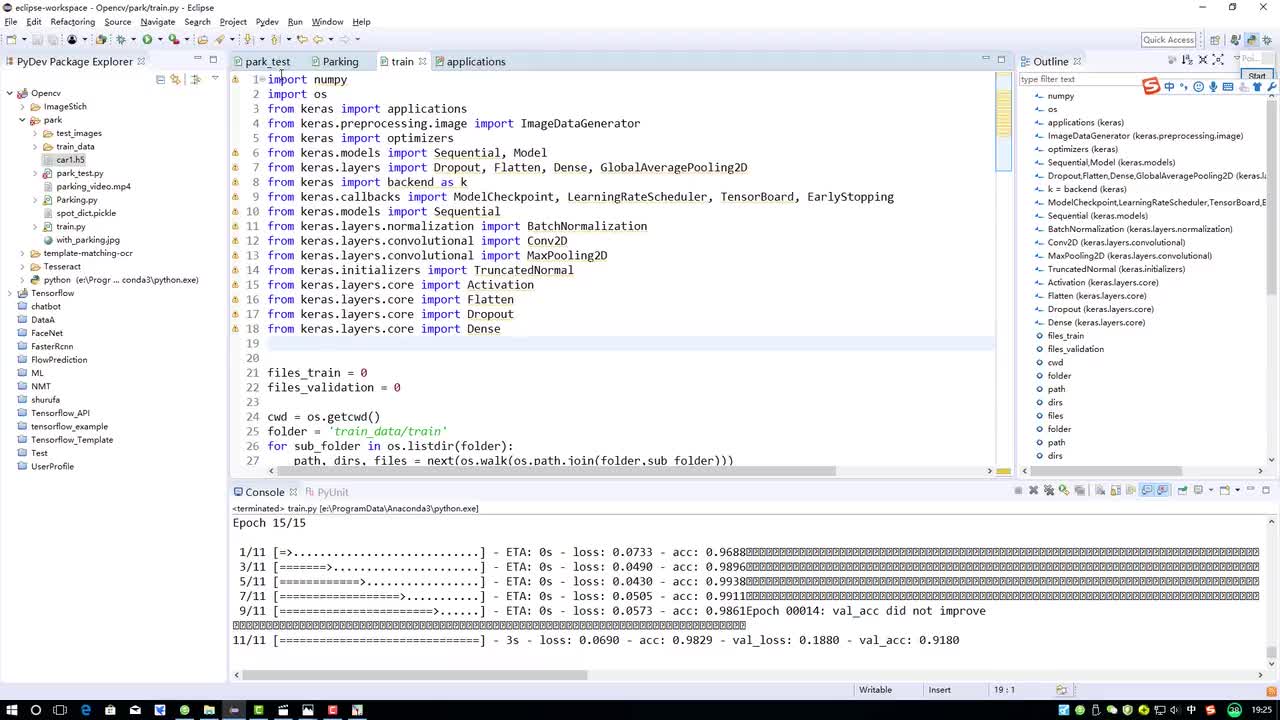Switch to the park_test editor tab
The image size is (1280, 720).
(x=267, y=62)
